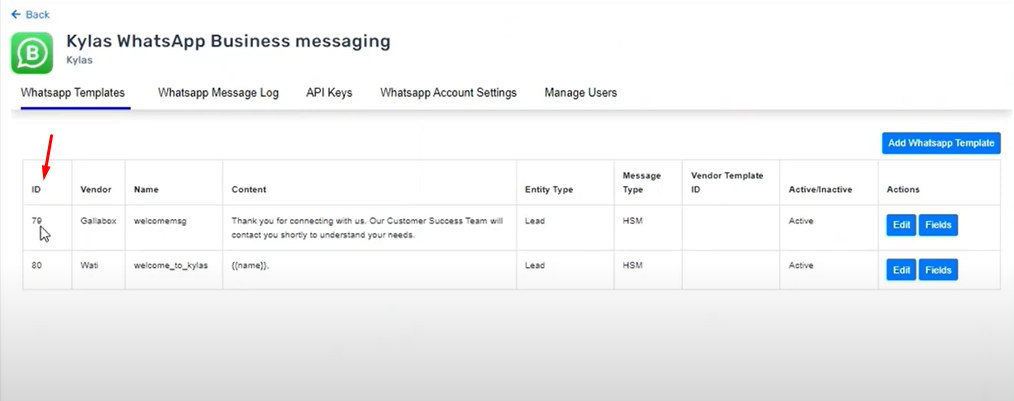Screen dimensions: 1014x401
Task: Click Add Whatsapp Template button
Action: 941,143
